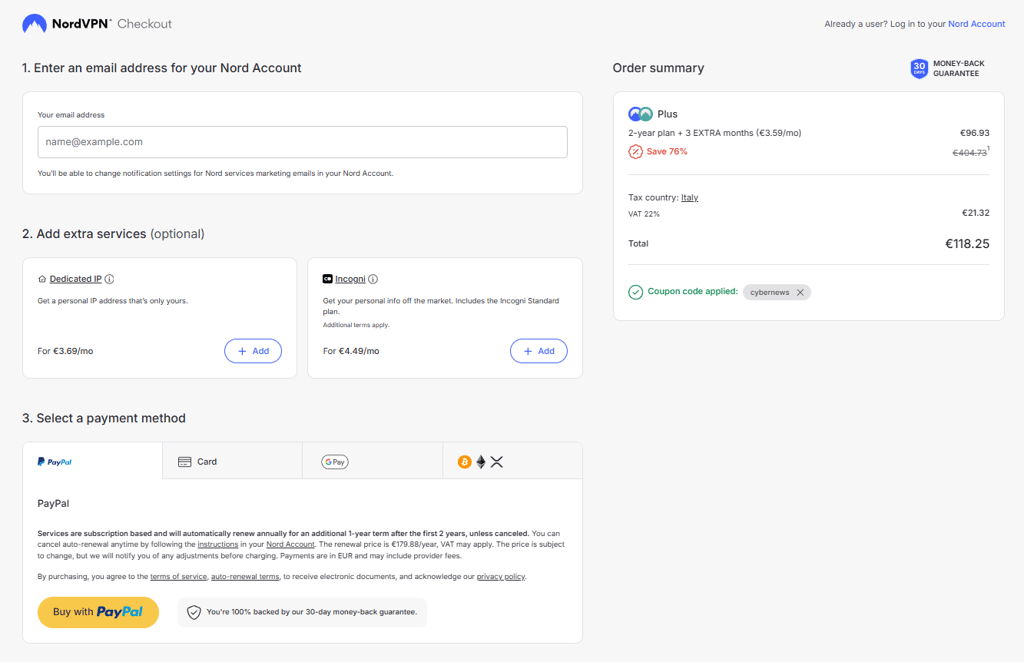The height and width of the screenshot is (662, 1024).
Task: Open the Dedicated IP link
Action: [x=76, y=279]
